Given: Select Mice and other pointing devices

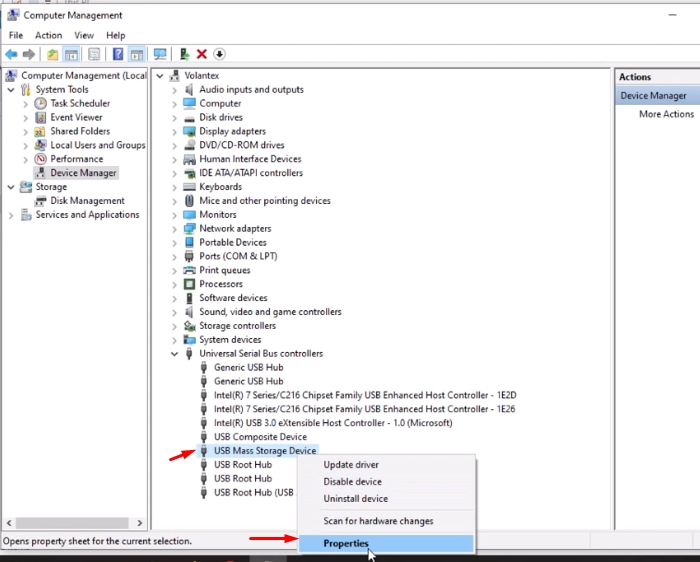Looking at the screenshot, I should [265, 201].
